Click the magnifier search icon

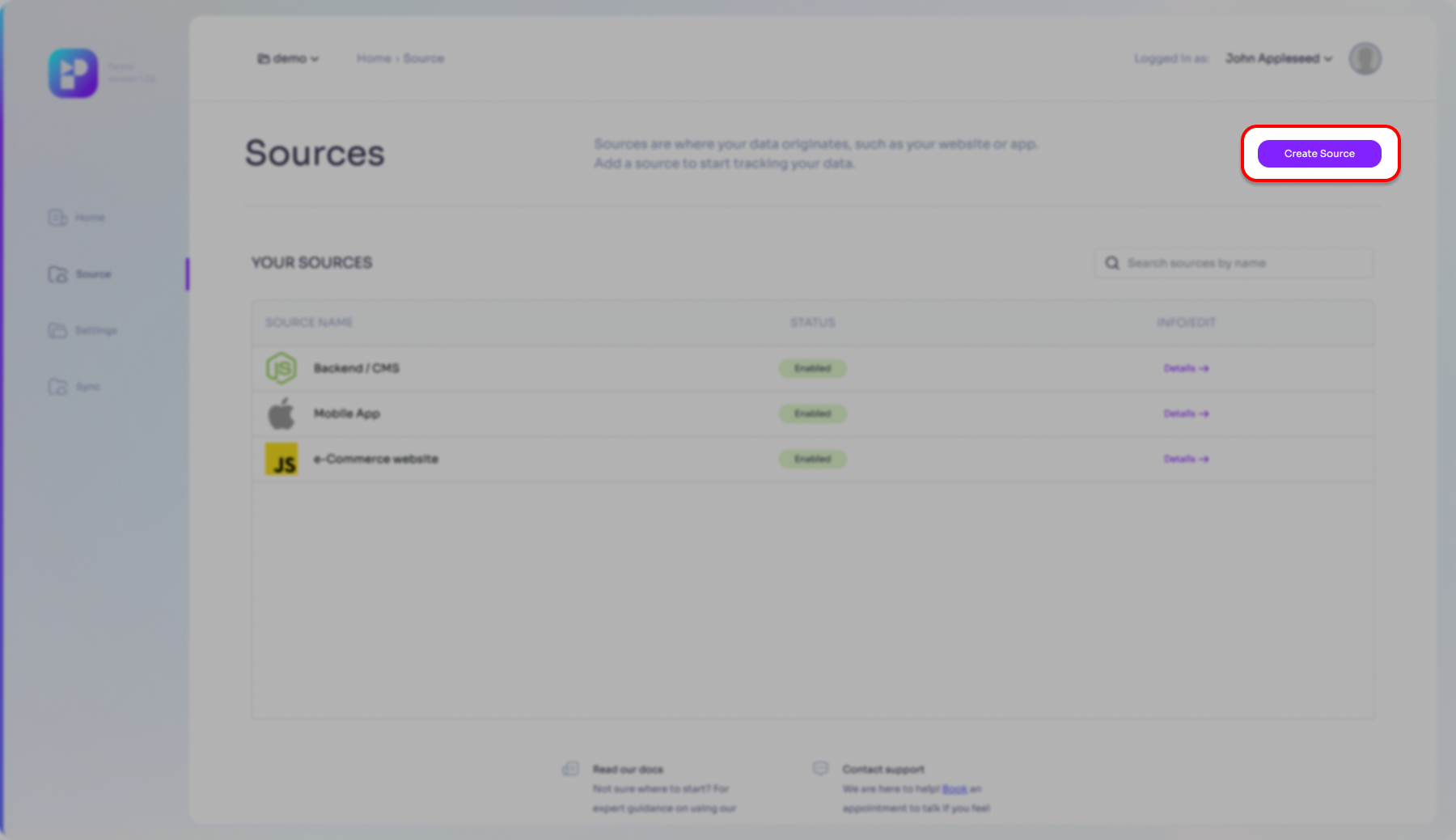(1112, 263)
